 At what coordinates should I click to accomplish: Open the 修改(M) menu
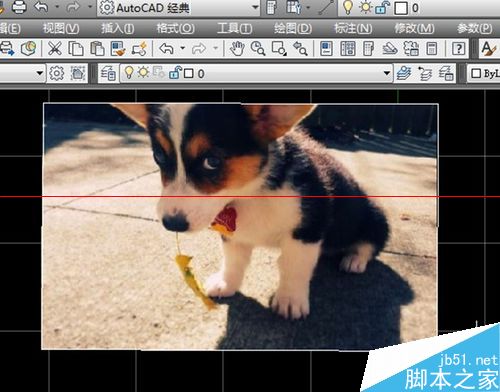pyautogui.click(x=414, y=29)
